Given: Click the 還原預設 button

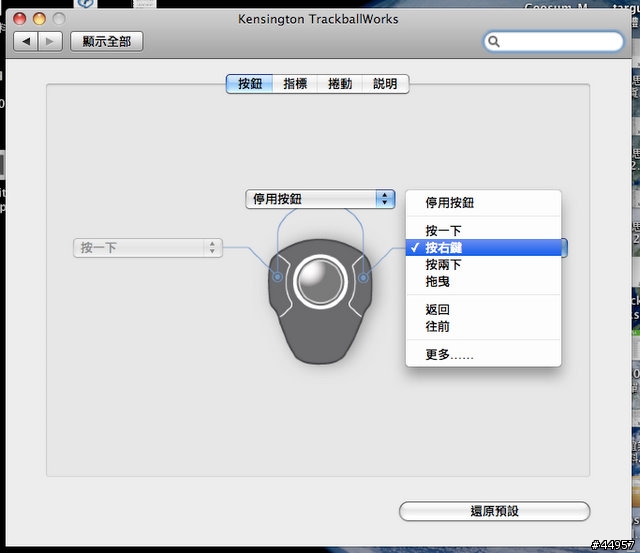Looking at the screenshot, I should click(x=494, y=511).
